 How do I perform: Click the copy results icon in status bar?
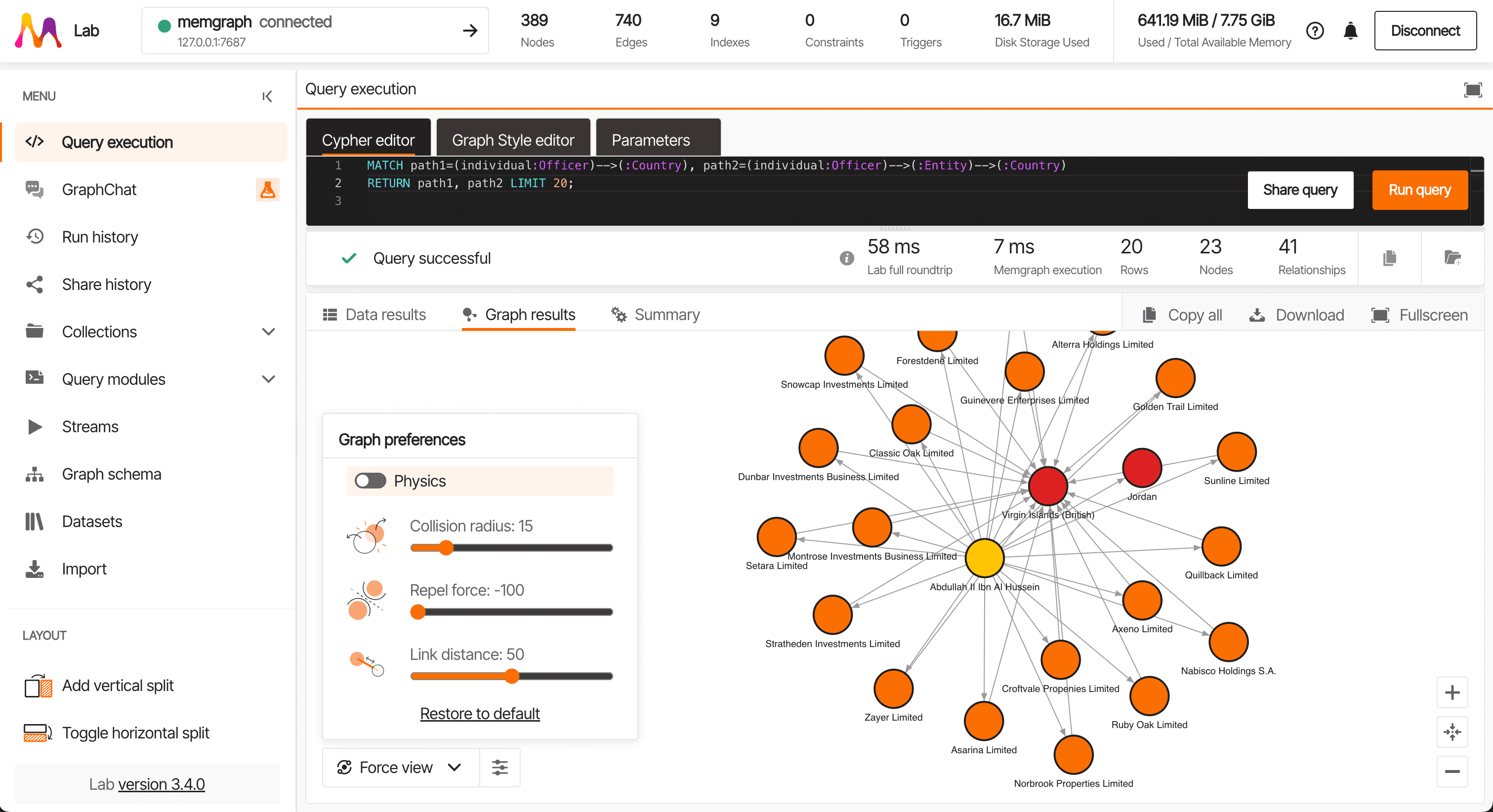point(1390,258)
